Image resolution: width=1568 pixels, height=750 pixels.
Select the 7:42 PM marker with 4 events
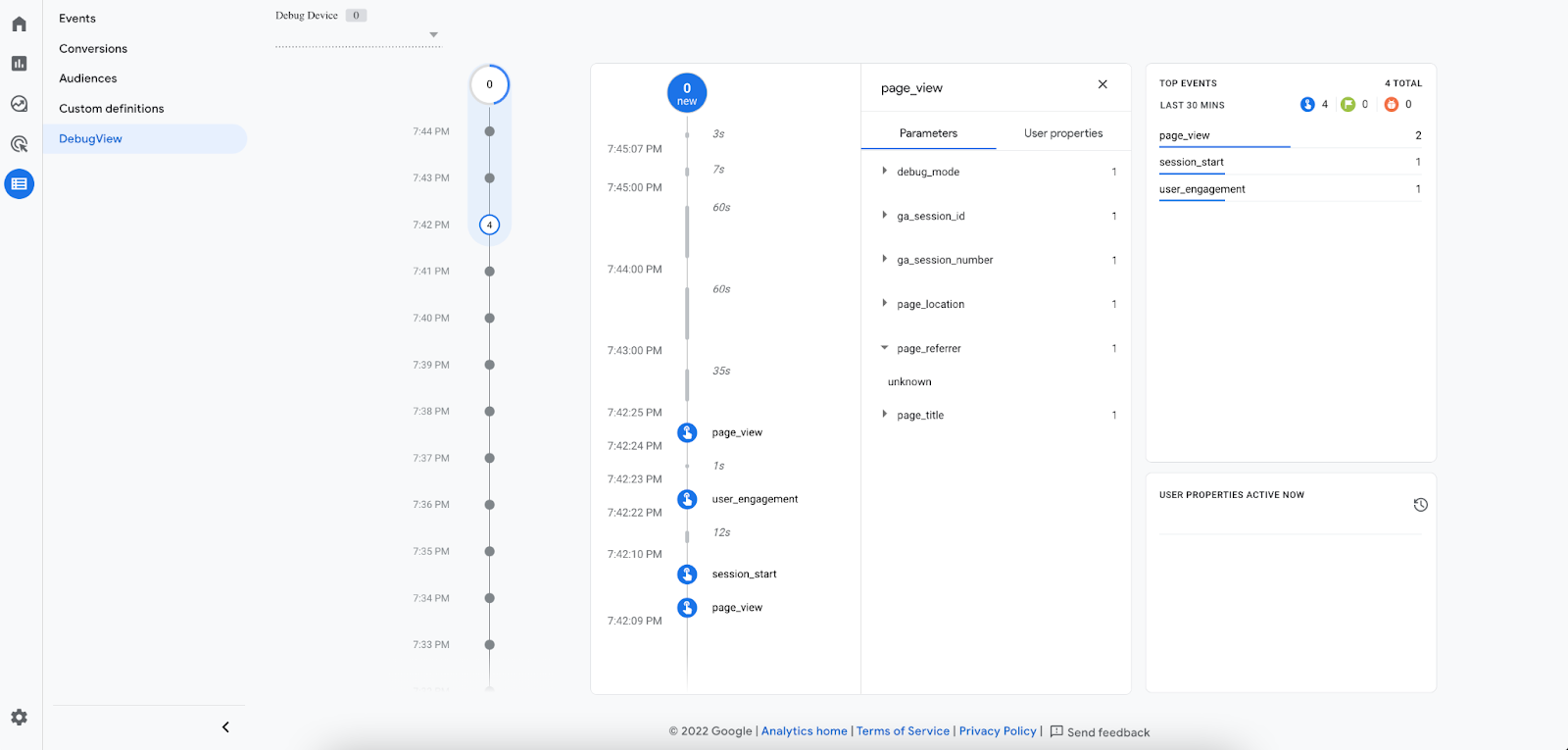tap(490, 225)
